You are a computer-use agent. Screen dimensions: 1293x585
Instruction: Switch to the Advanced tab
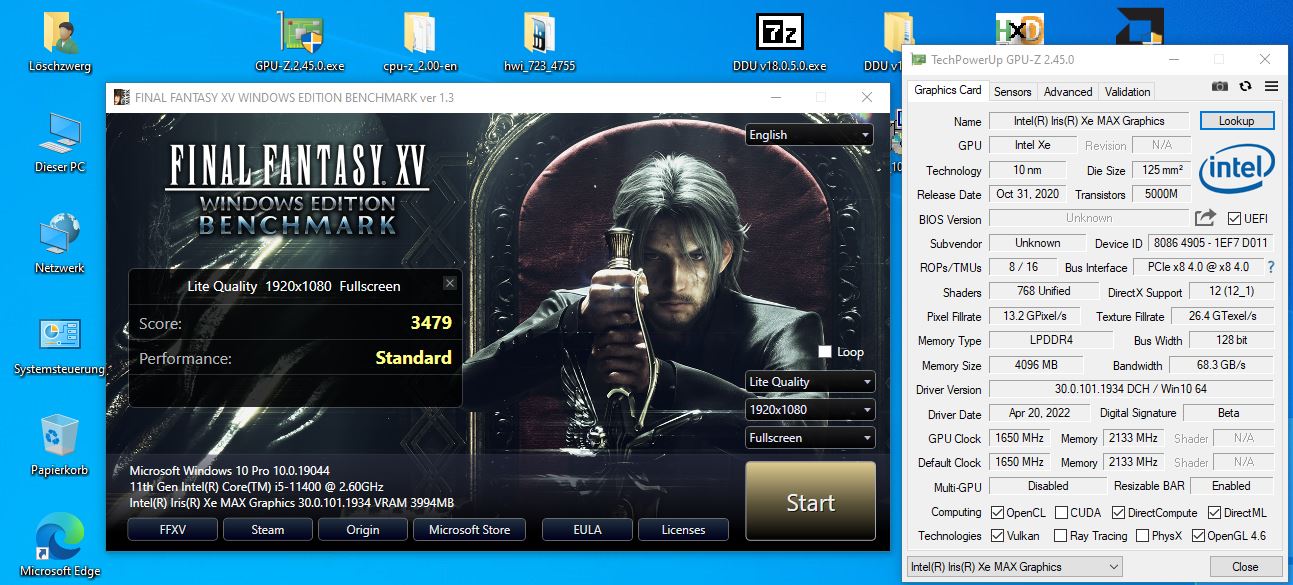[1068, 91]
